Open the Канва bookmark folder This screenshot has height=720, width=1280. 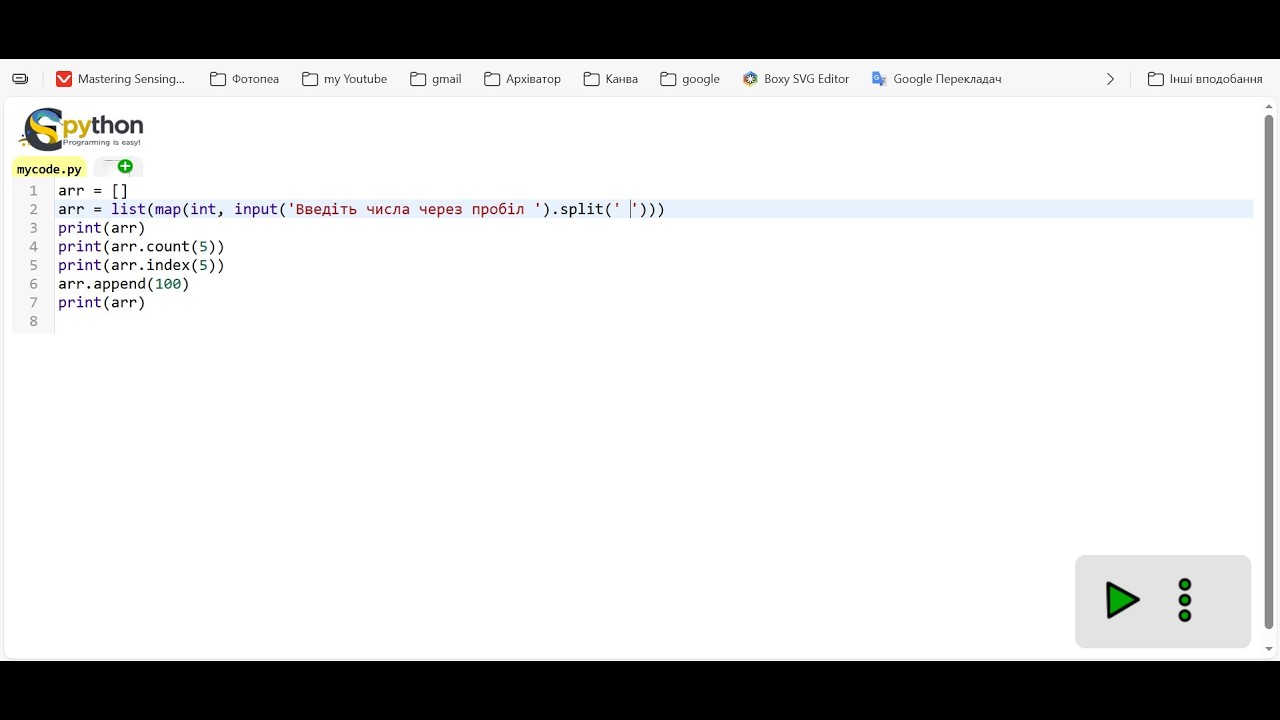(x=611, y=79)
